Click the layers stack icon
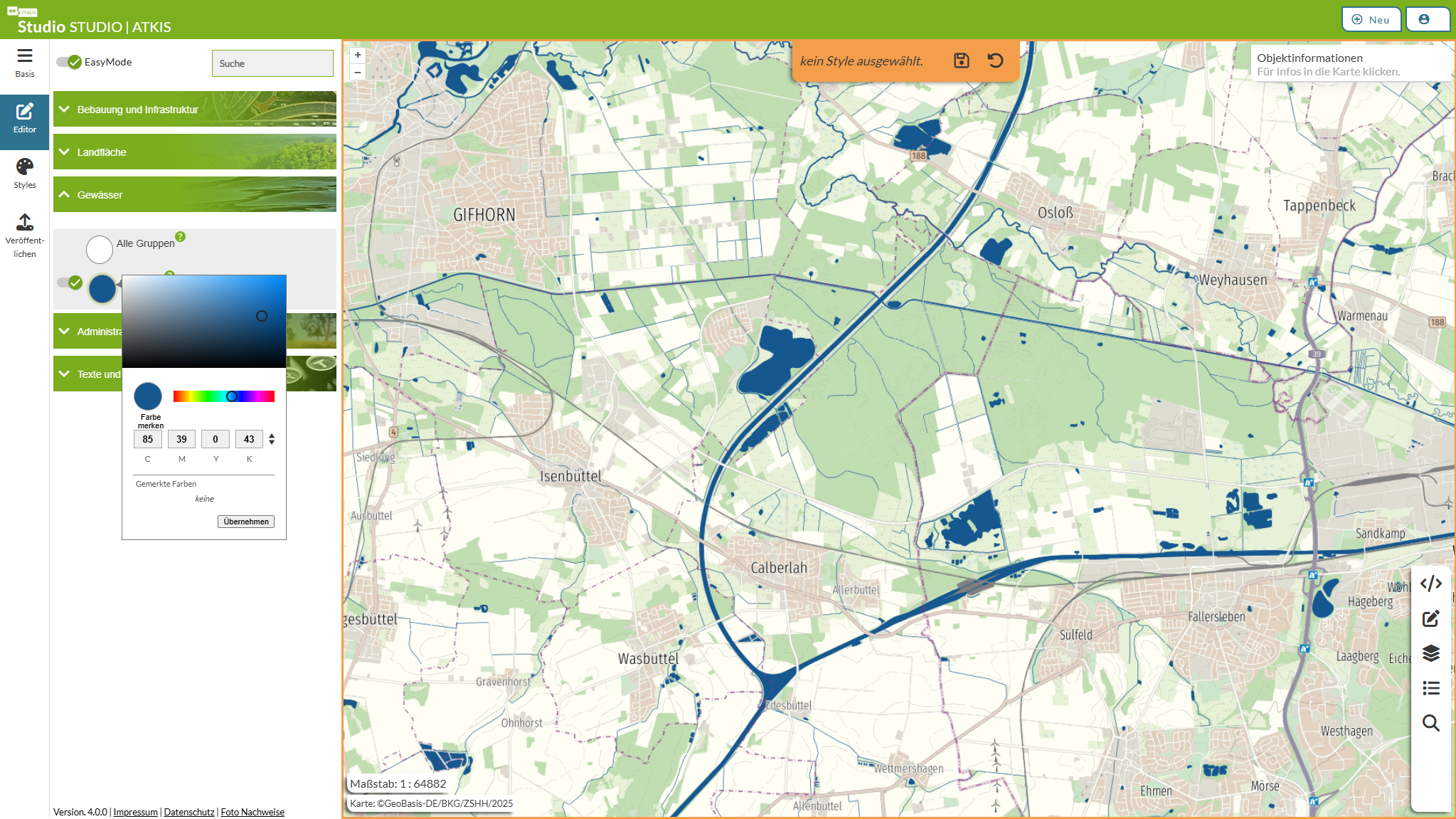This screenshot has height=819, width=1456. click(1430, 653)
